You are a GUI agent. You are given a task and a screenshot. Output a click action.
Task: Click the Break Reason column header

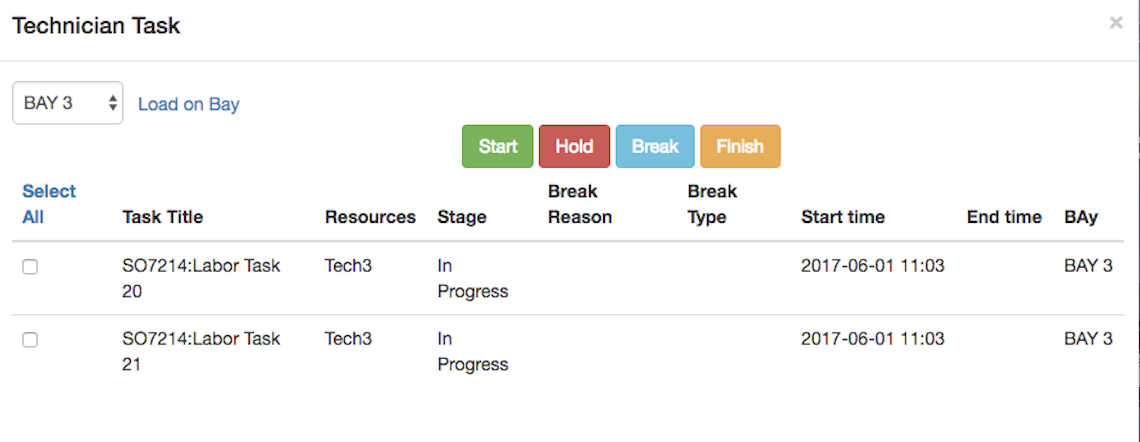(580, 204)
